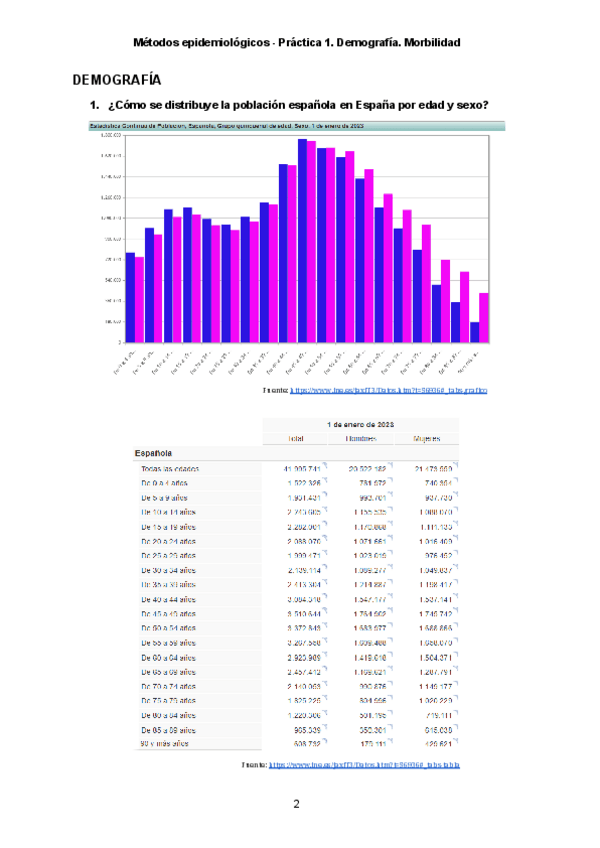The image size is (600, 848).
Task: Click the 'Hombres' column header
Action: pos(361,439)
